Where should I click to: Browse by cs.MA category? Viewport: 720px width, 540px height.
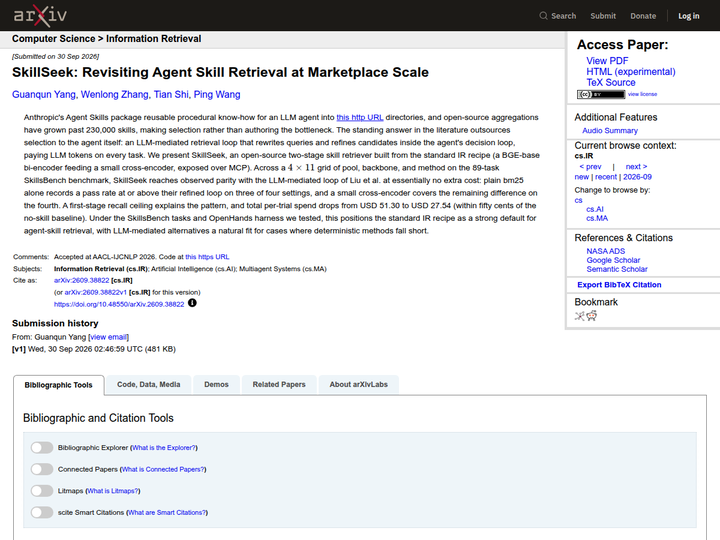click(x=597, y=218)
